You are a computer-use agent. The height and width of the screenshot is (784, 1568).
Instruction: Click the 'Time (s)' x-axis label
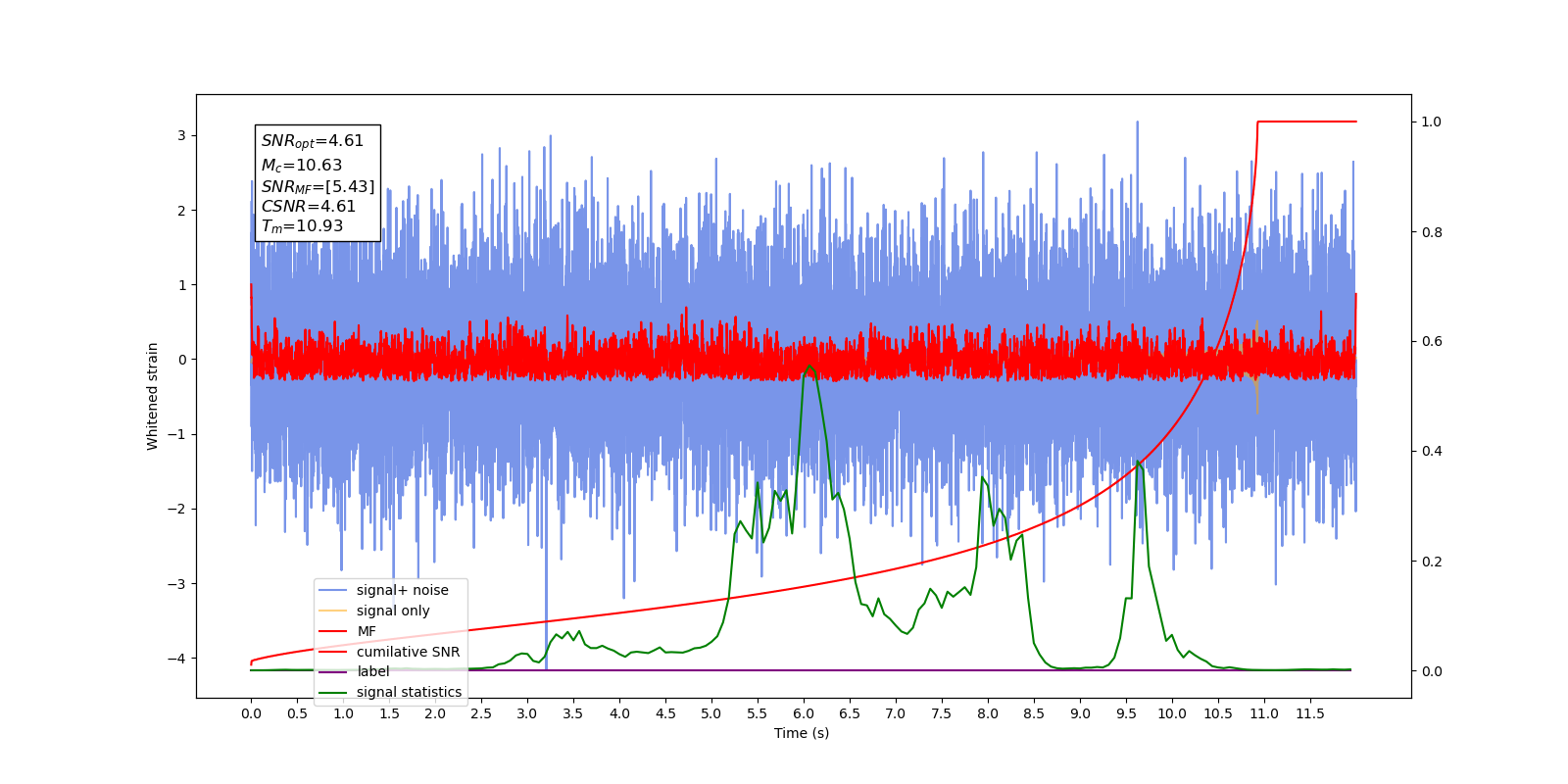point(802,733)
